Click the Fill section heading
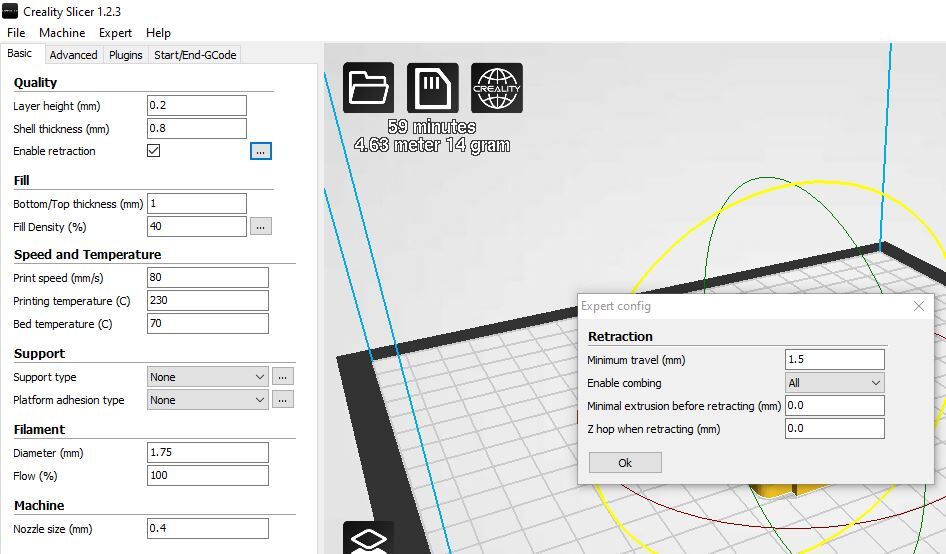Image resolution: width=946 pixels, height=554 pixels. pos(21,180)
